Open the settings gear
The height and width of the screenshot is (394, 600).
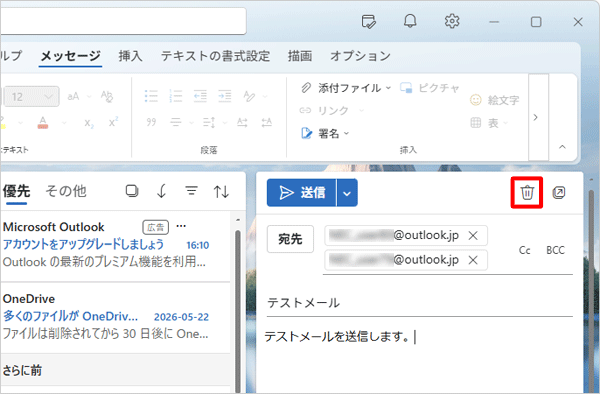[x=452, y=21]
